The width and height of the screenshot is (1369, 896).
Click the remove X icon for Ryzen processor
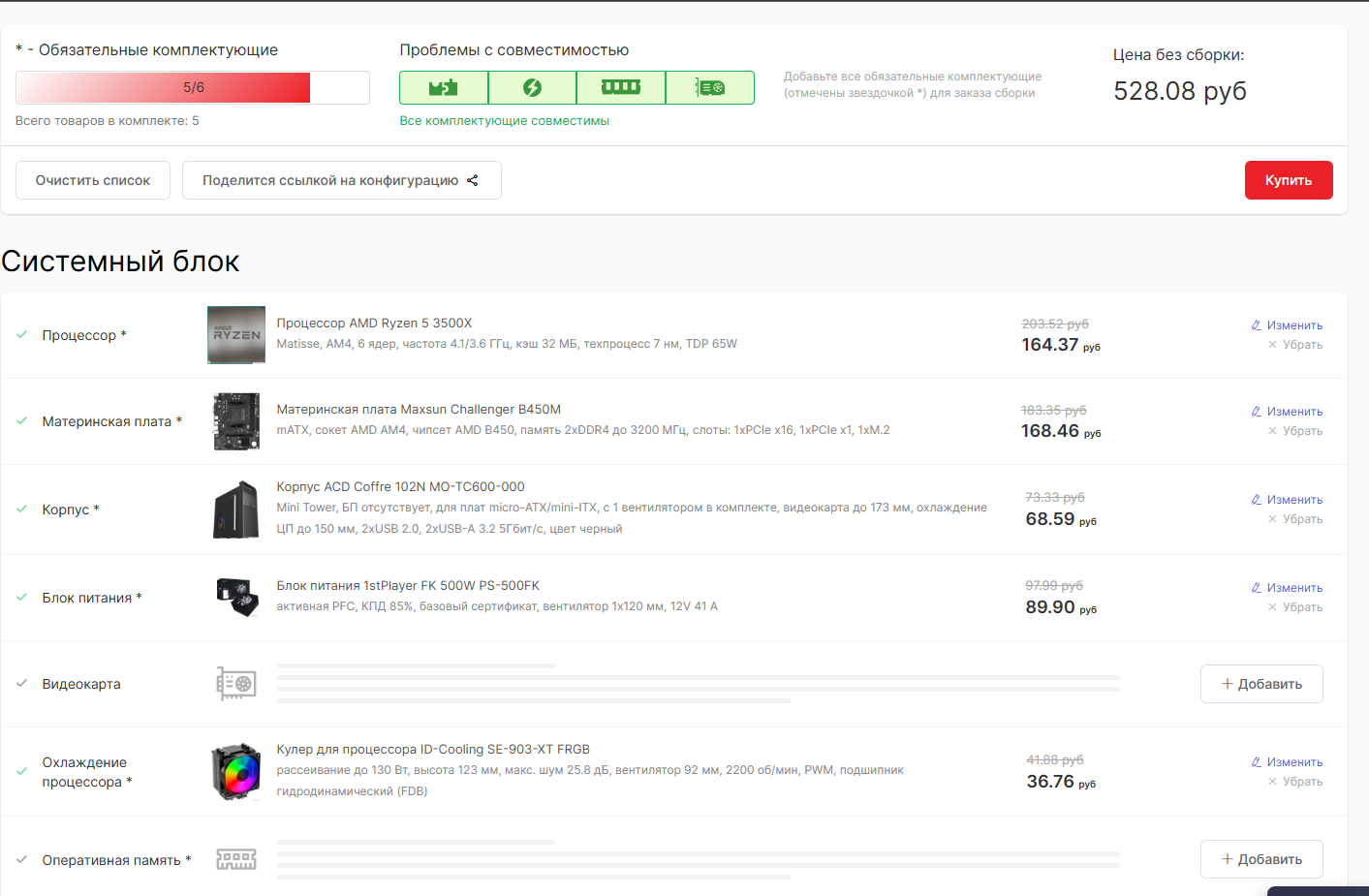(1272, 345)
